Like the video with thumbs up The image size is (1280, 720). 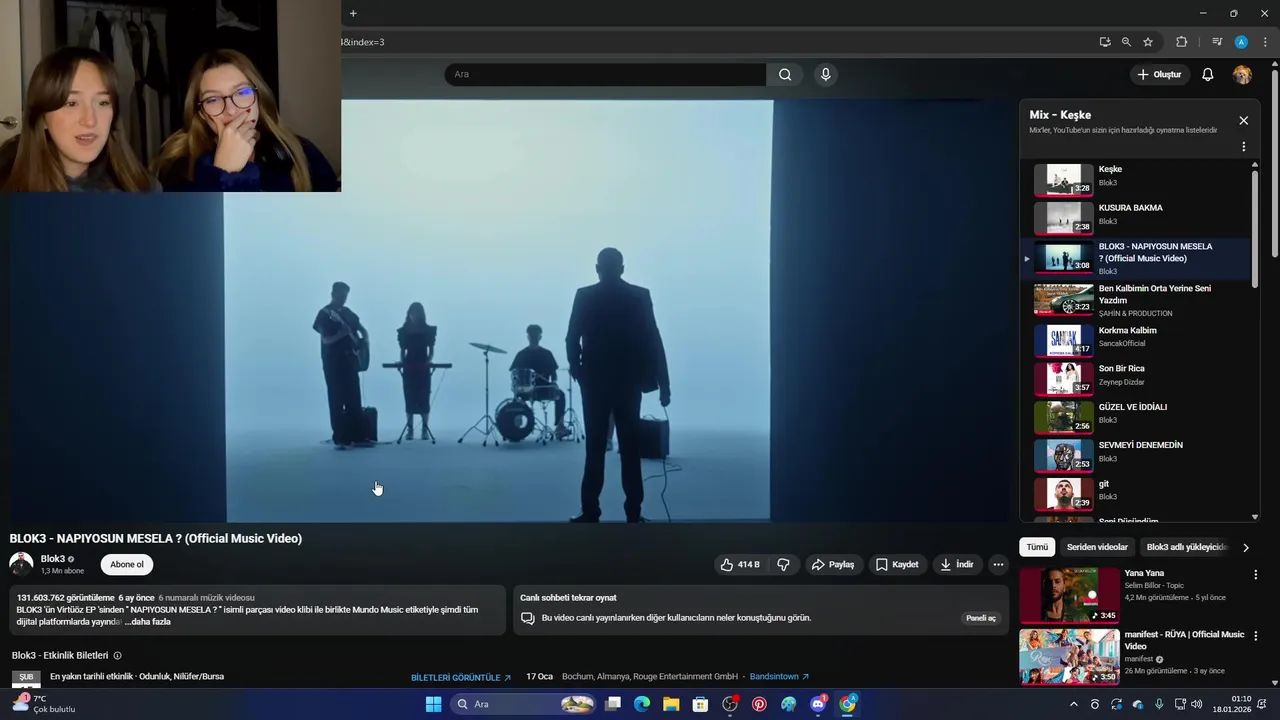pyautogui.click(x=740, y=565)
